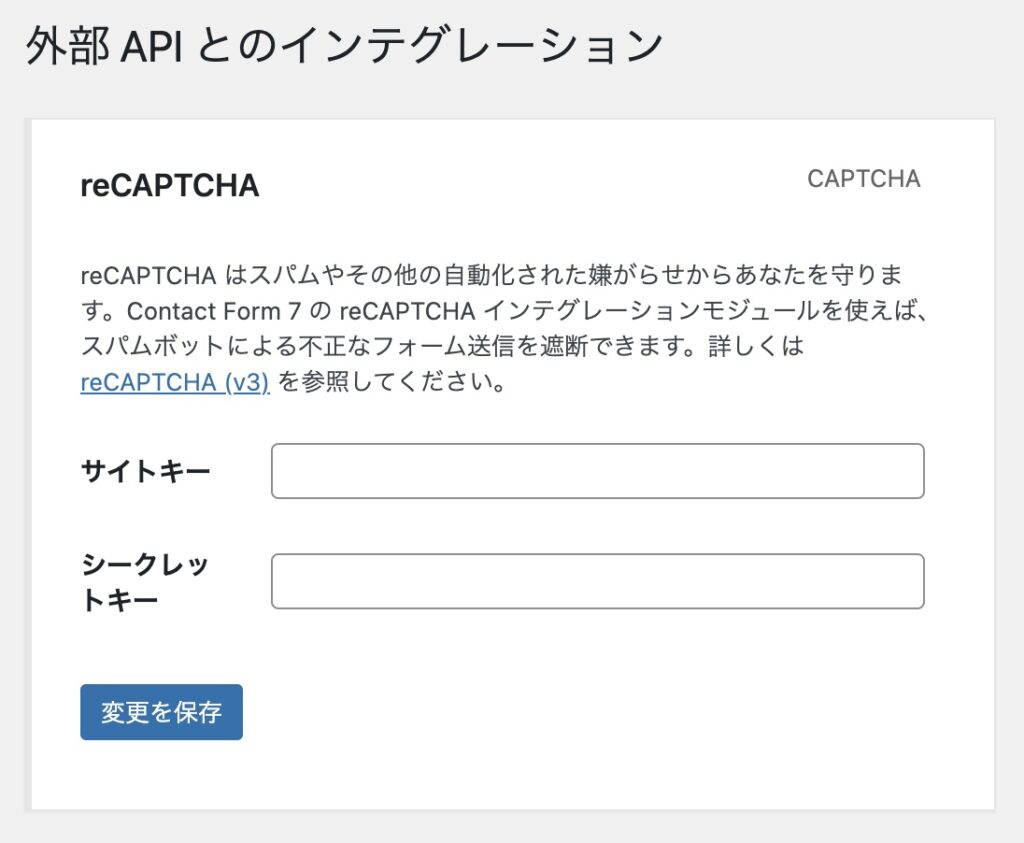This screenshot has height=843, width=1024.
Task: Focus the シークレットキー text box
Action: [597, 581]
